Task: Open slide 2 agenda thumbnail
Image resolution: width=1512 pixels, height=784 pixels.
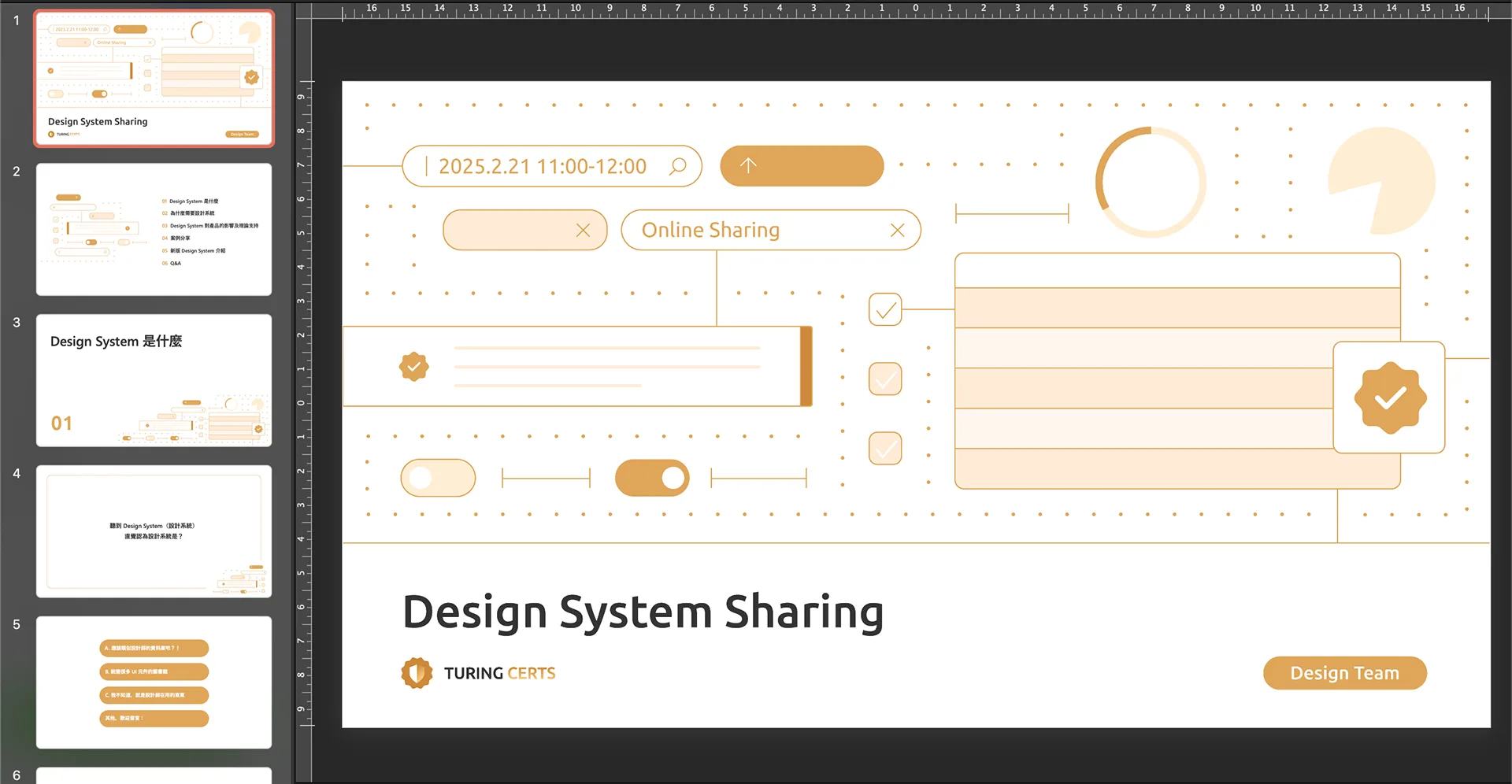Action: click(154, 229)
